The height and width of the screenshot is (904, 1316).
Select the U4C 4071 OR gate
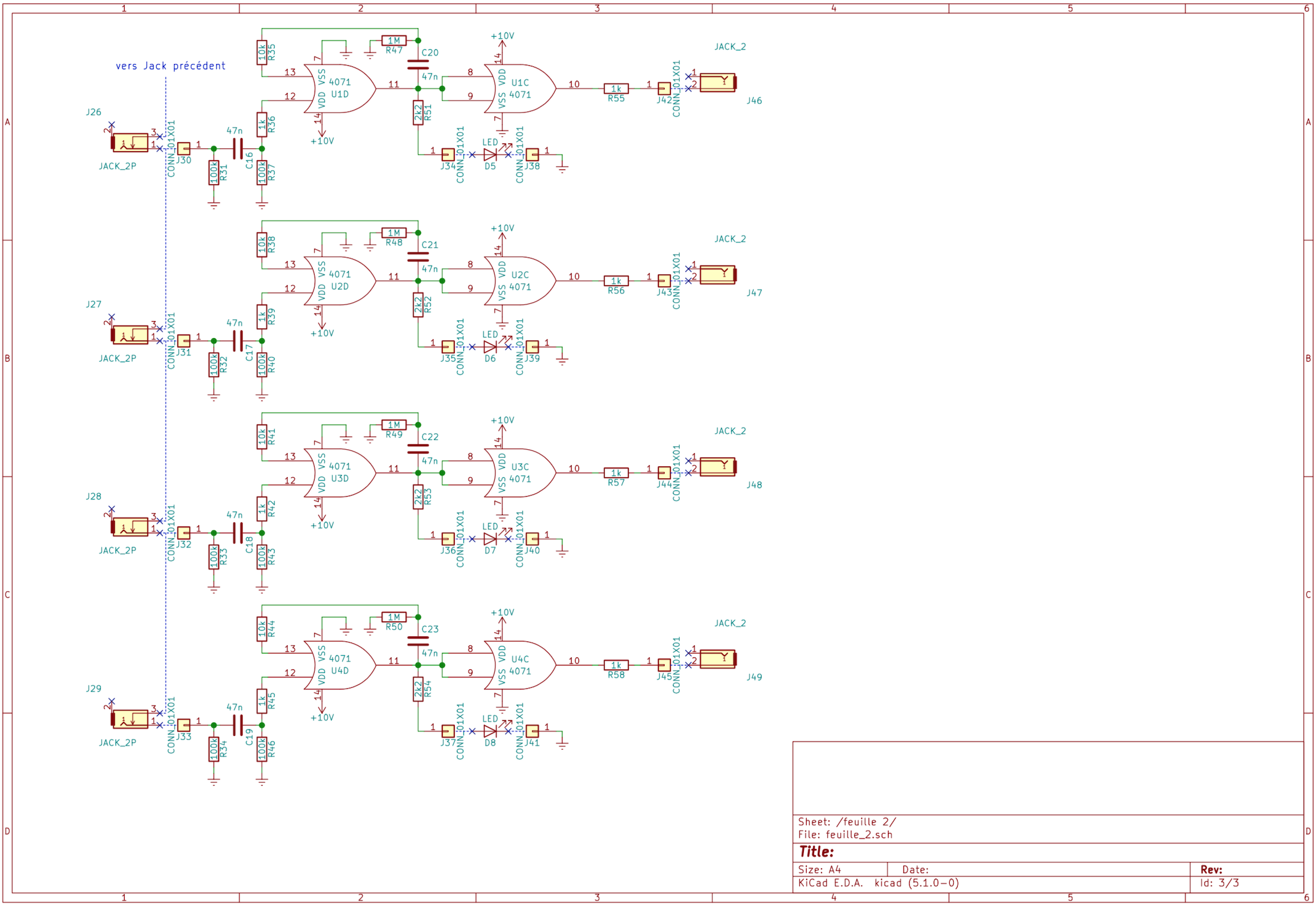[x=519, y=665]
